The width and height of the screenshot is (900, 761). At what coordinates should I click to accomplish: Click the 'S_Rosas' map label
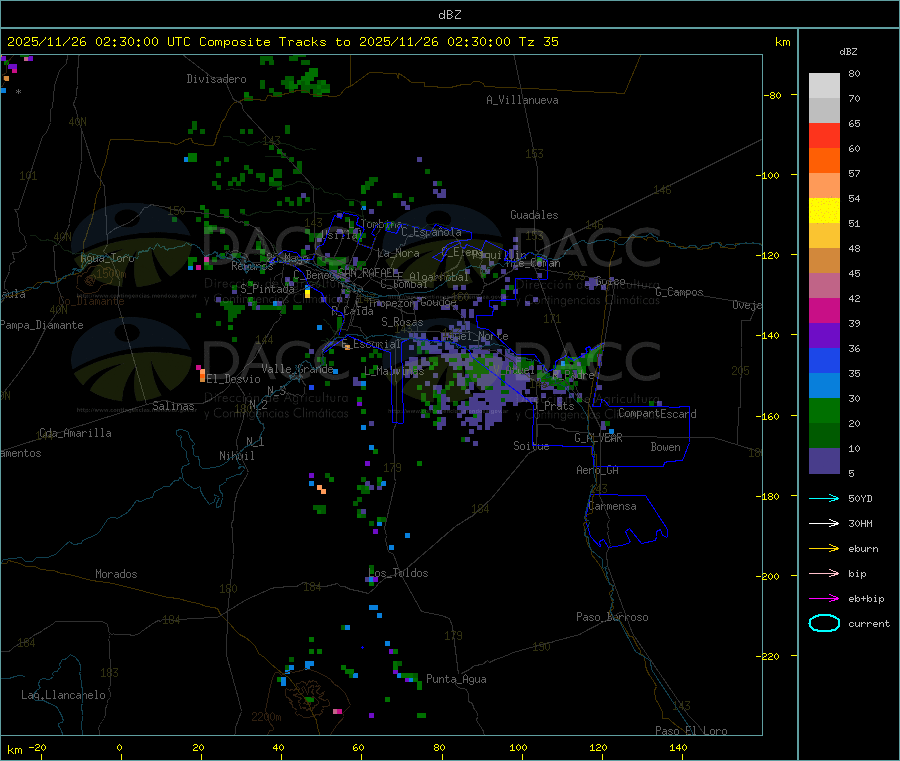point(402,322)
